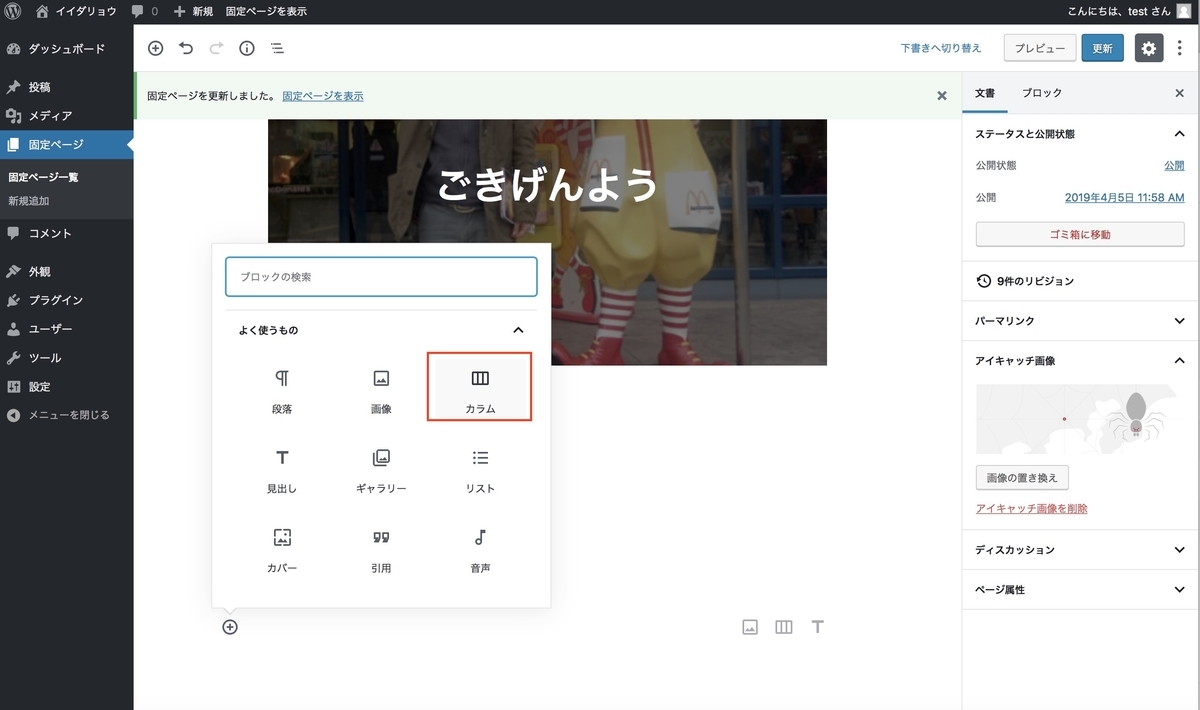This screenshot has height=710, width=1200.
Task: Open 9件のリビジョン
Action: [x=1080, y=281]
